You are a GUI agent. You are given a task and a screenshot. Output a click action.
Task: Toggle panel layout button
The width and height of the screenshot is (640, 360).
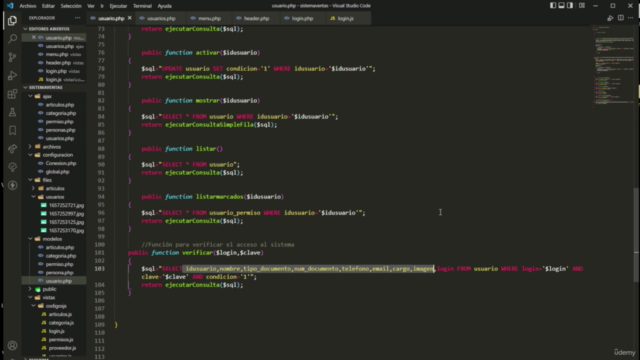point(562,5)
